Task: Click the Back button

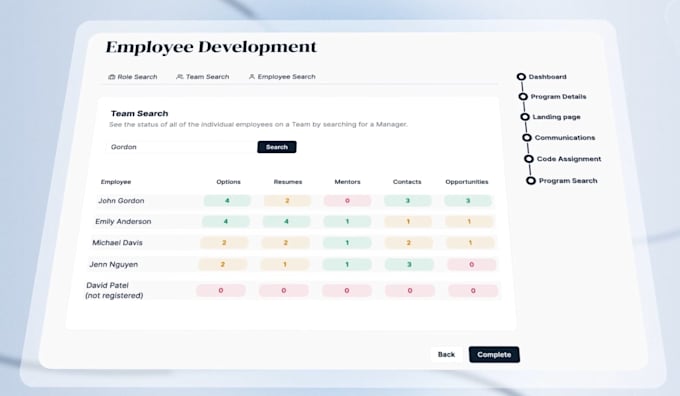Action: (446, 354)
